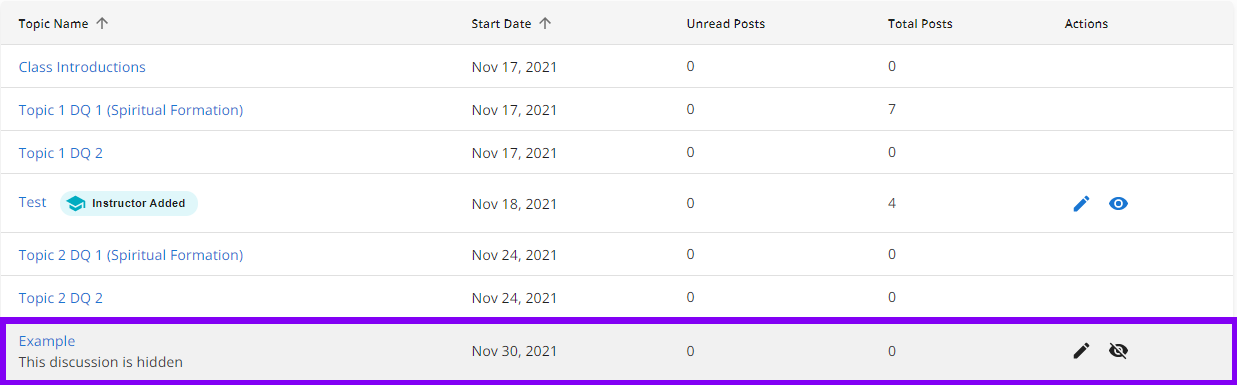The image size is (1237, 385).
Task: Sort by Start Date using arrow icon
Action: (x=544, y=23)
